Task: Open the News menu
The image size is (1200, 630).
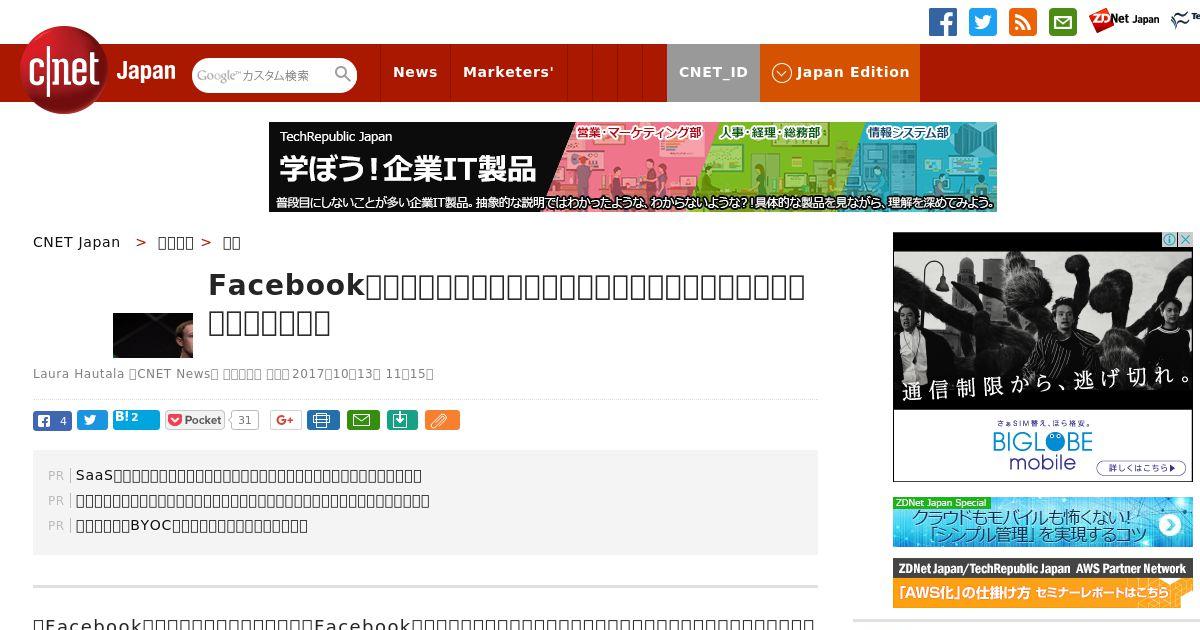Action: [415, 72]
